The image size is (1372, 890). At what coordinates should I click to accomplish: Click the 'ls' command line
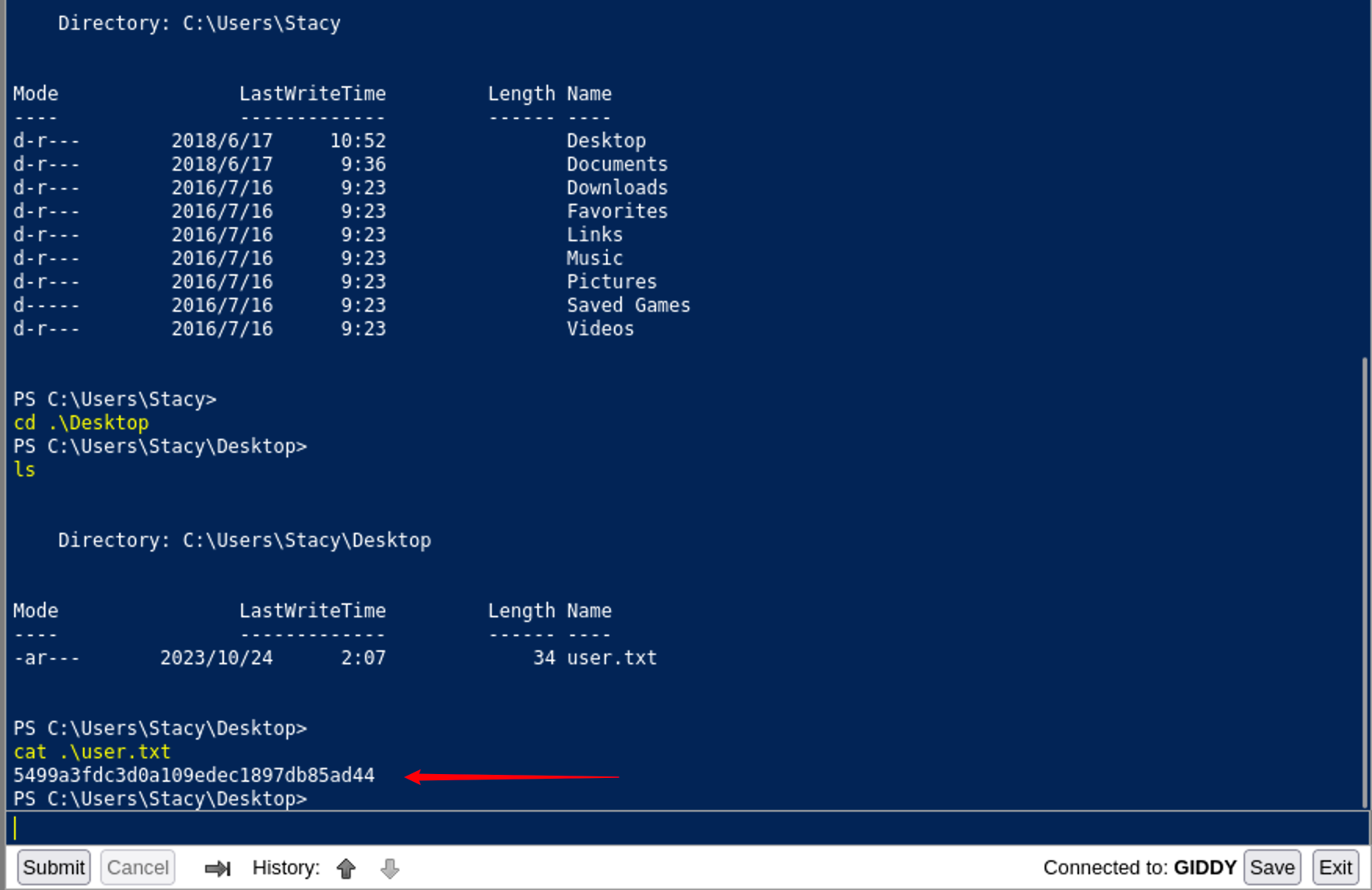point(24,469)
